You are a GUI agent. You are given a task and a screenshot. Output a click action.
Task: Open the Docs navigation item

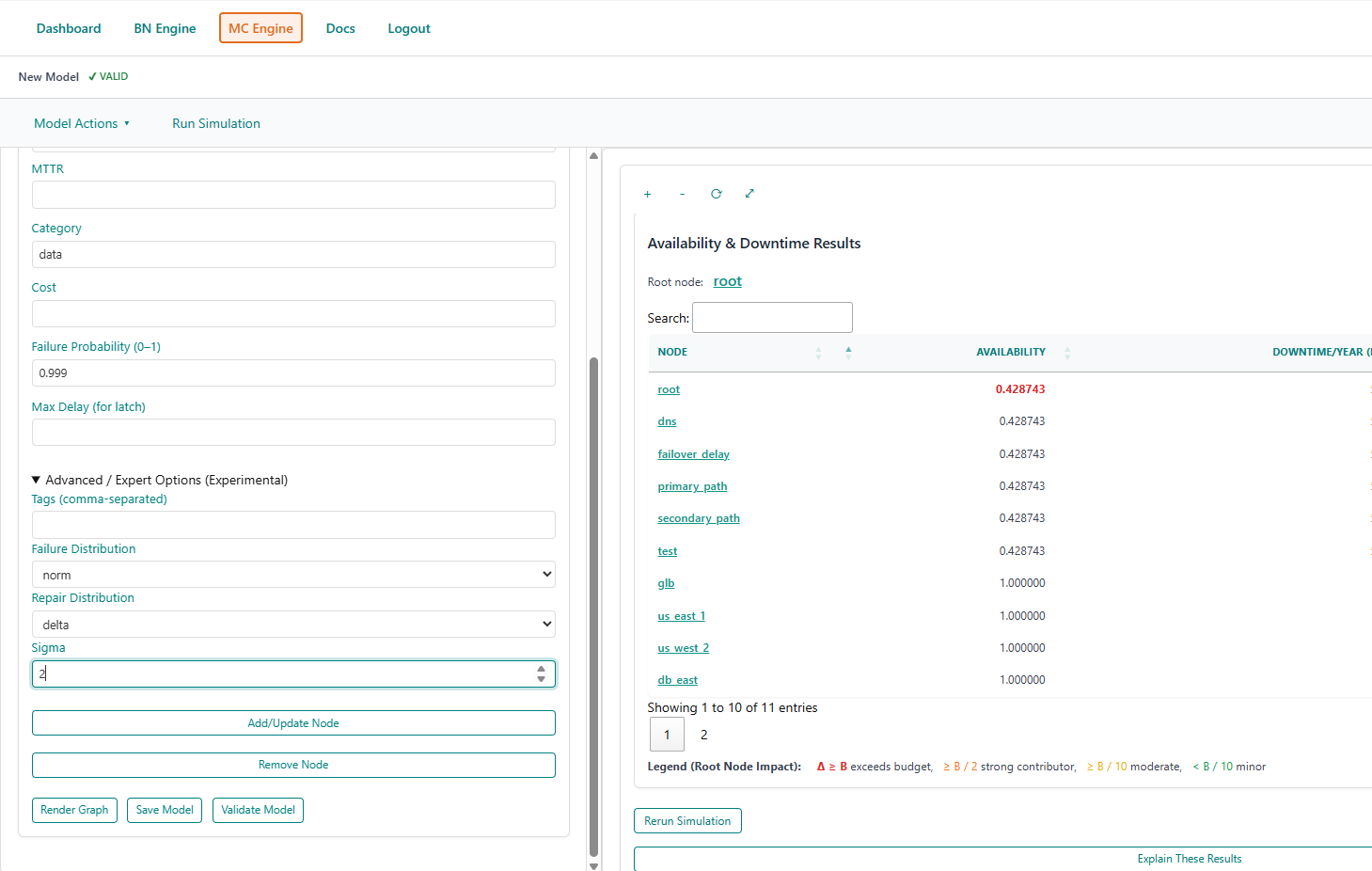click(340, 28)
